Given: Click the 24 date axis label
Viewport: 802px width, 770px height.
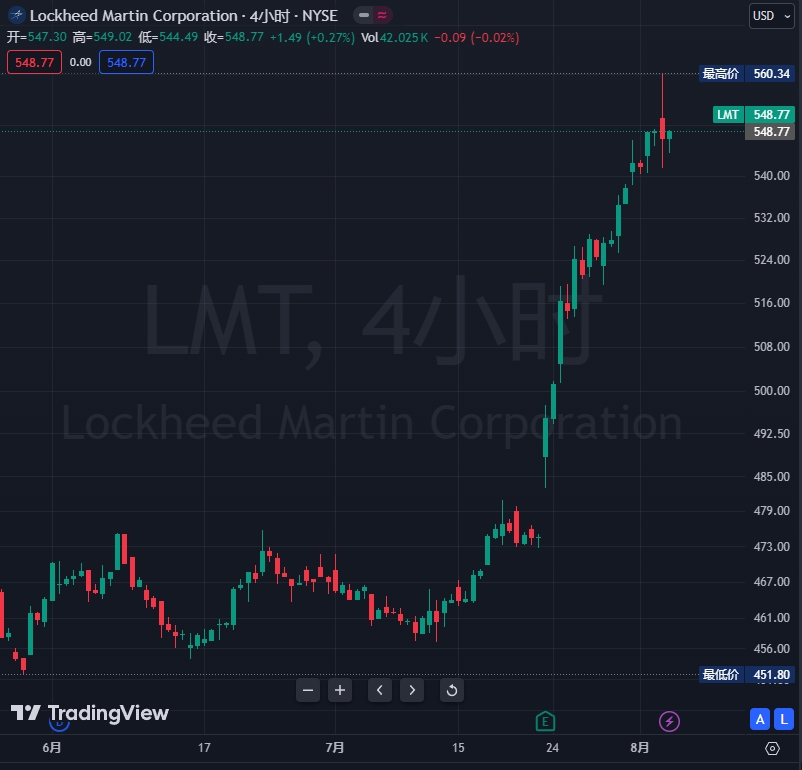Looking at the screenshot, I should click(x=552, y=748).
